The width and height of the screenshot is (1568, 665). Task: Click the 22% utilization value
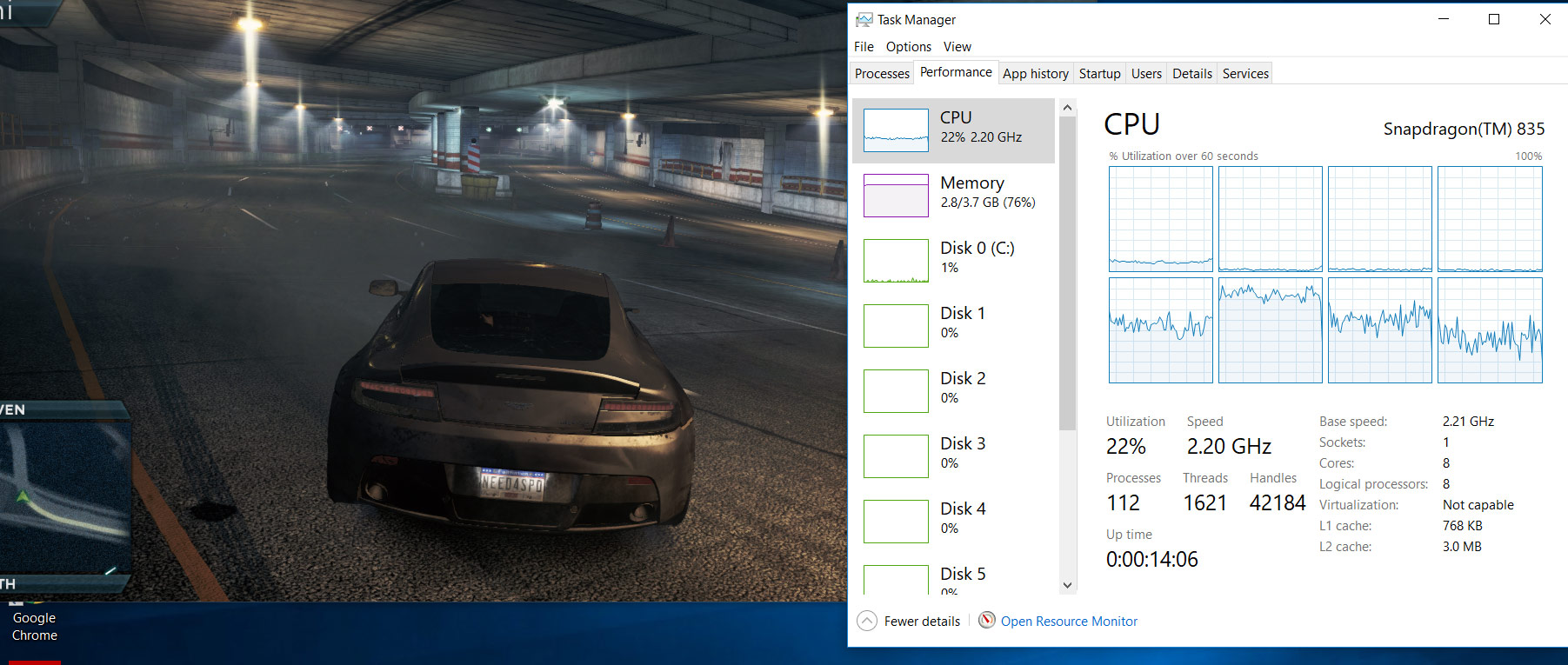coord(1126,447)
